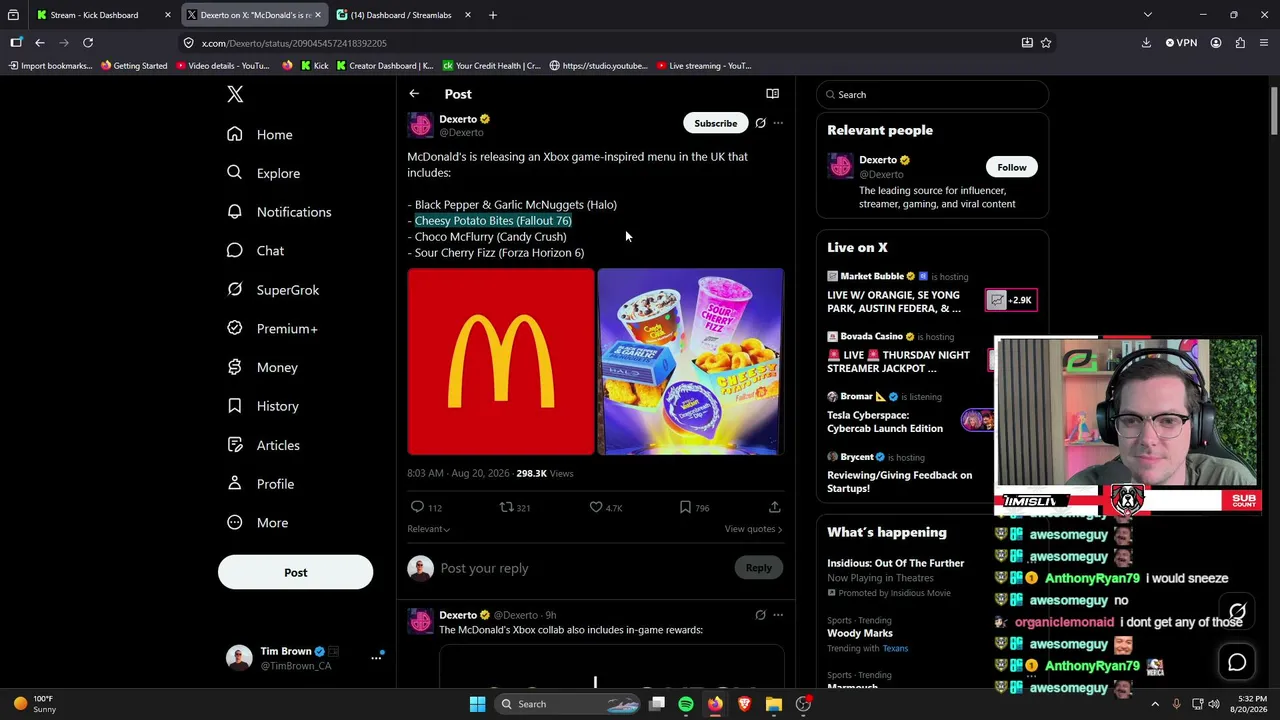Open Explore in X sidebar
This screenshot has width=1280, height=720.
263,173
